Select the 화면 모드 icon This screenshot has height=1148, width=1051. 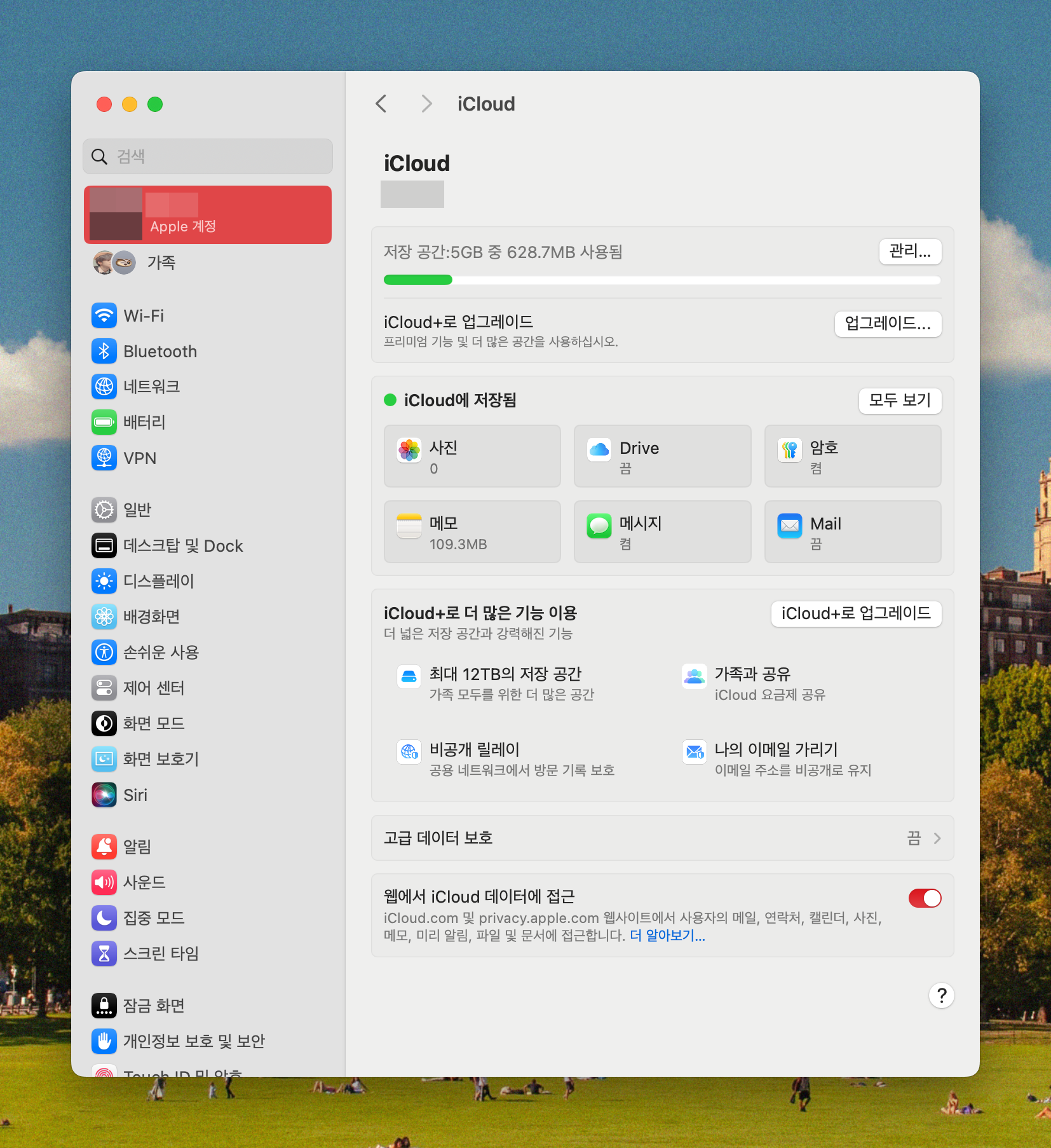coord(104,723)
